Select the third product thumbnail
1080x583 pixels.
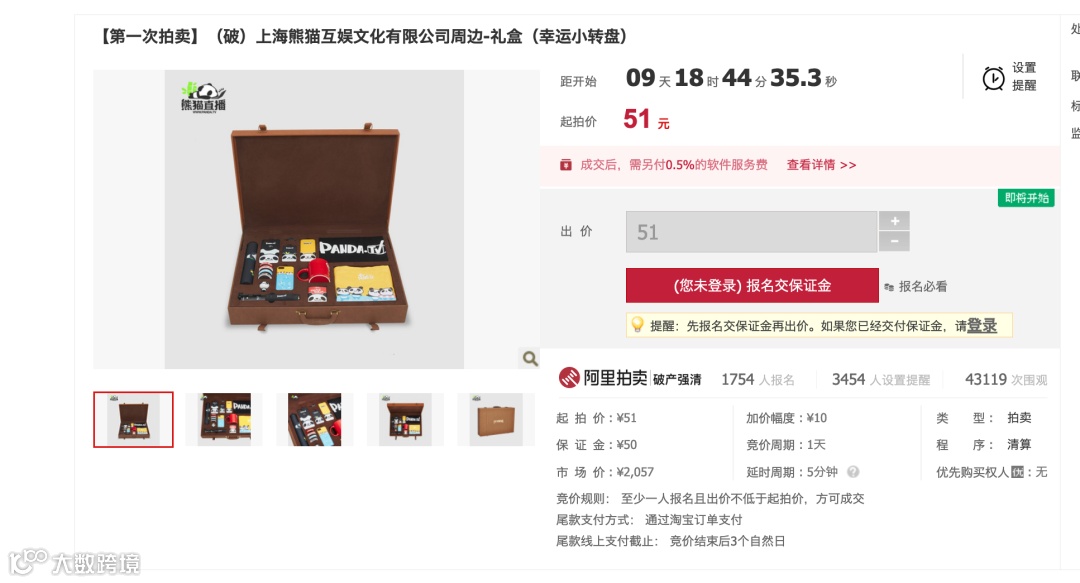[315, 420]
